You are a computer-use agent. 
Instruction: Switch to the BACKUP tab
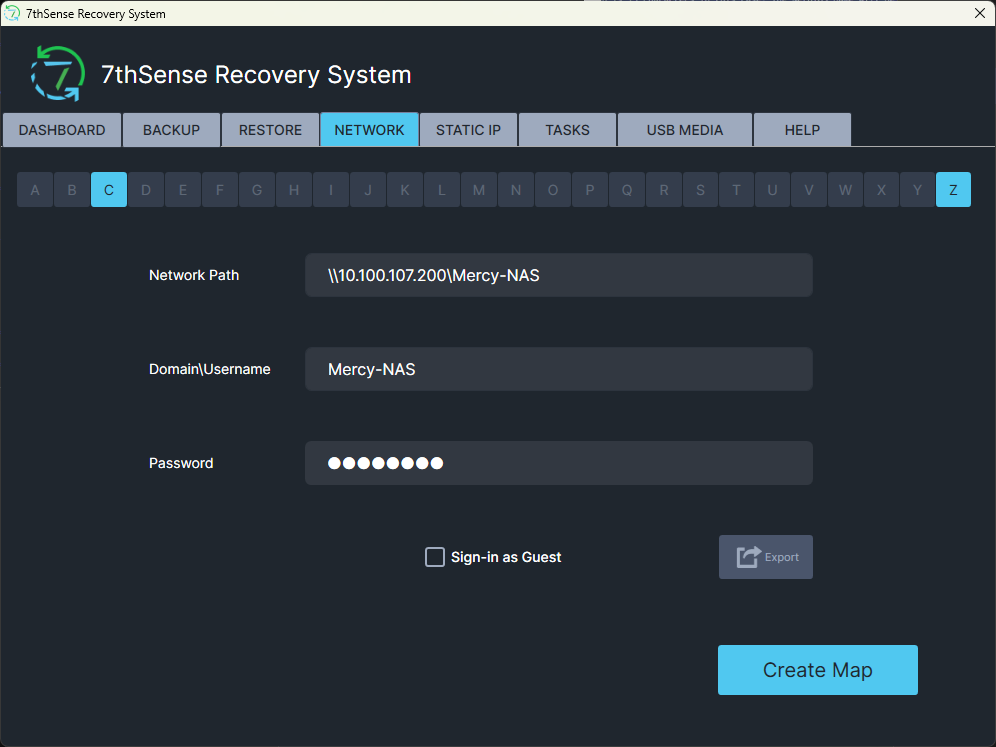pos(172,130)
